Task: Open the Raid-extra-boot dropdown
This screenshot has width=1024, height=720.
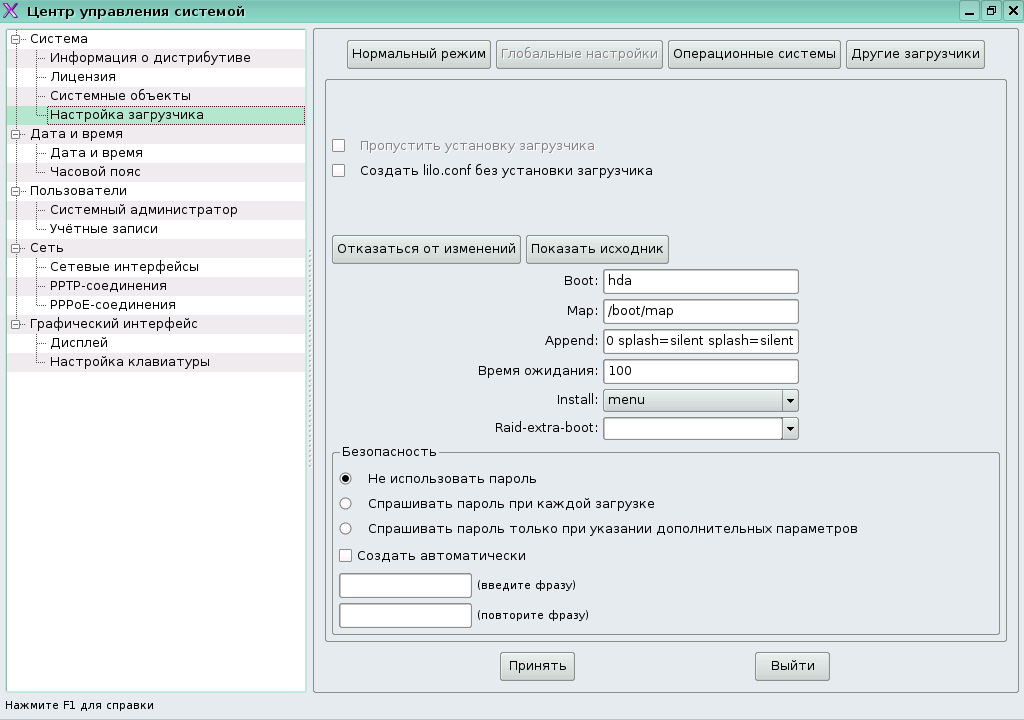Action: tap(790, 428)
